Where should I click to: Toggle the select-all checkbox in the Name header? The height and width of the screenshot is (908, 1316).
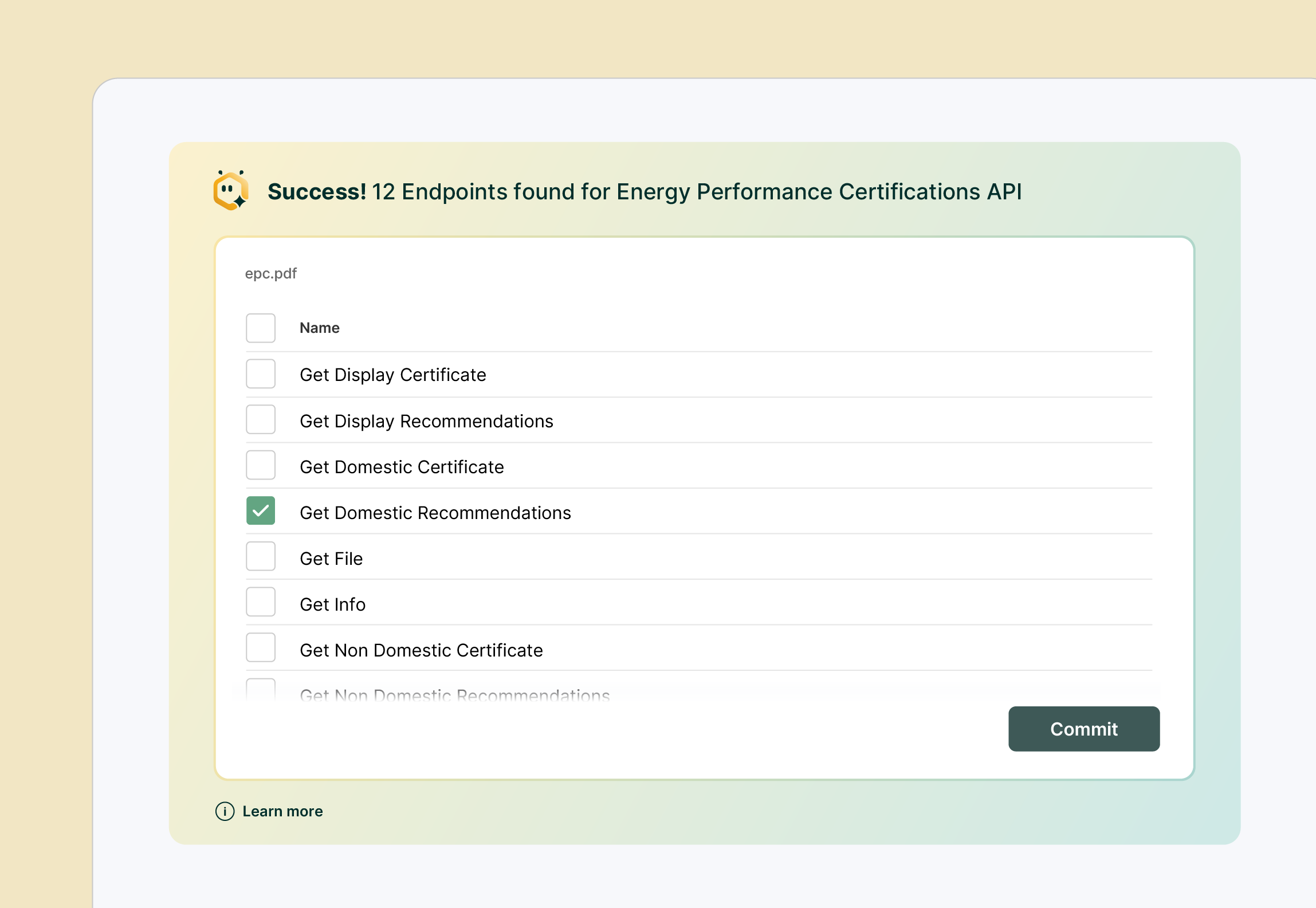pyautogui.click(x=261, y=328)
